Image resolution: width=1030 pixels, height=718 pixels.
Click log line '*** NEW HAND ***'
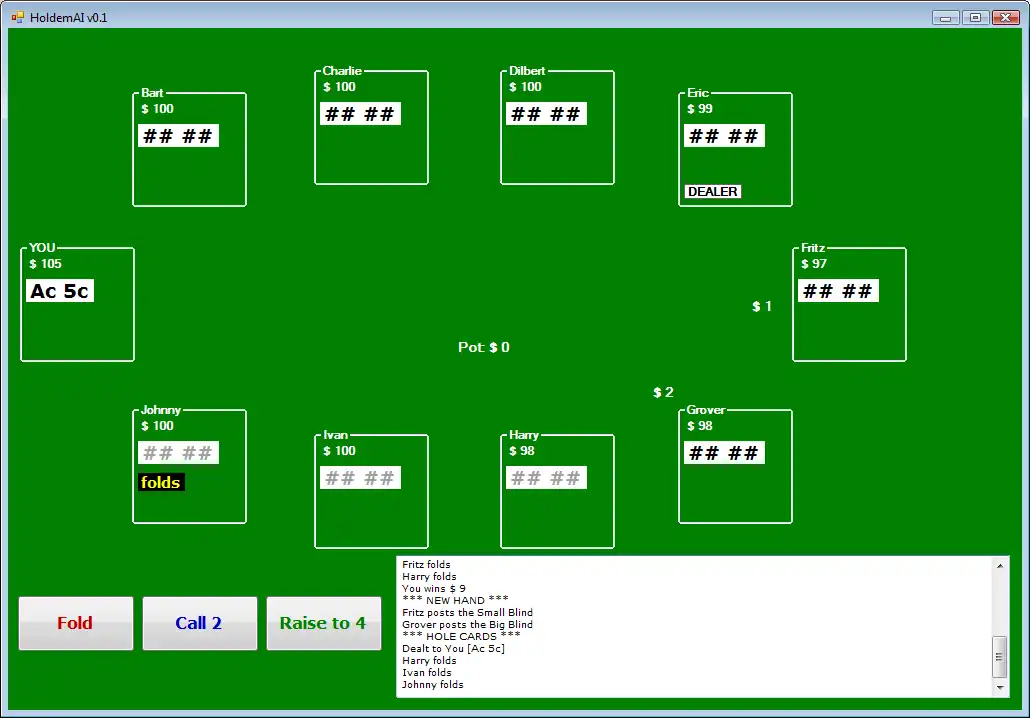[455, 600]
